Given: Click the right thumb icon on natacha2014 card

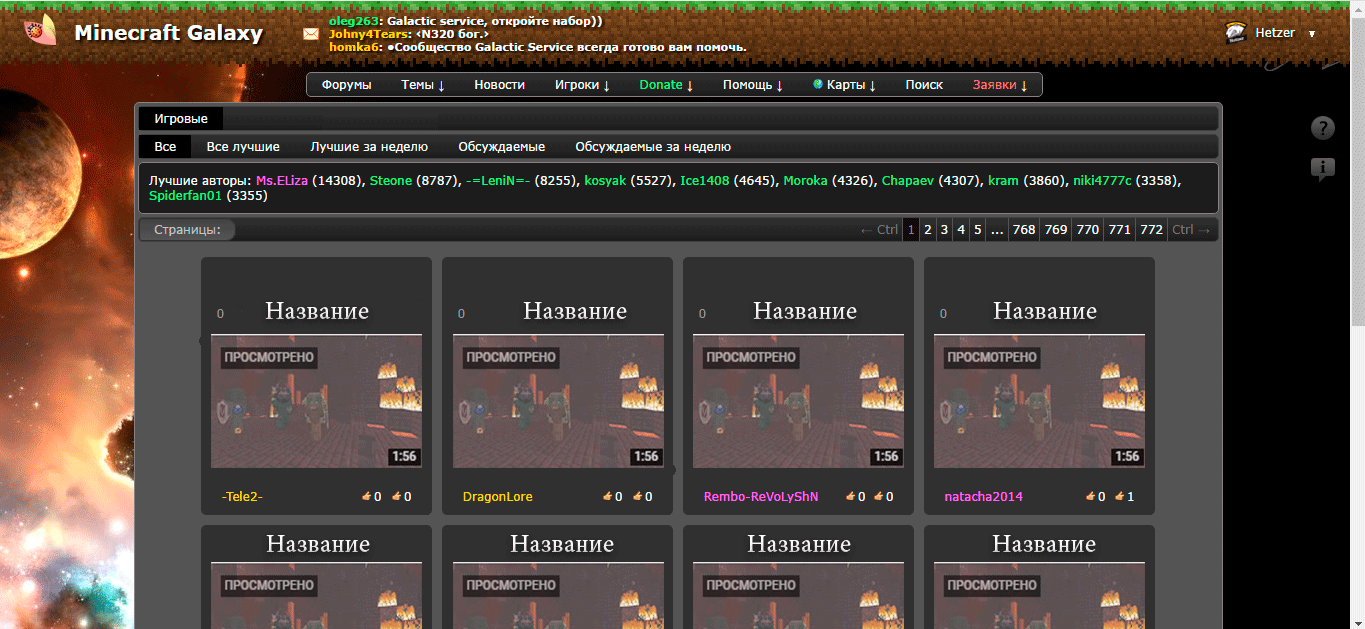Looking at the screenshot, I should click(x=1121, y=496).
